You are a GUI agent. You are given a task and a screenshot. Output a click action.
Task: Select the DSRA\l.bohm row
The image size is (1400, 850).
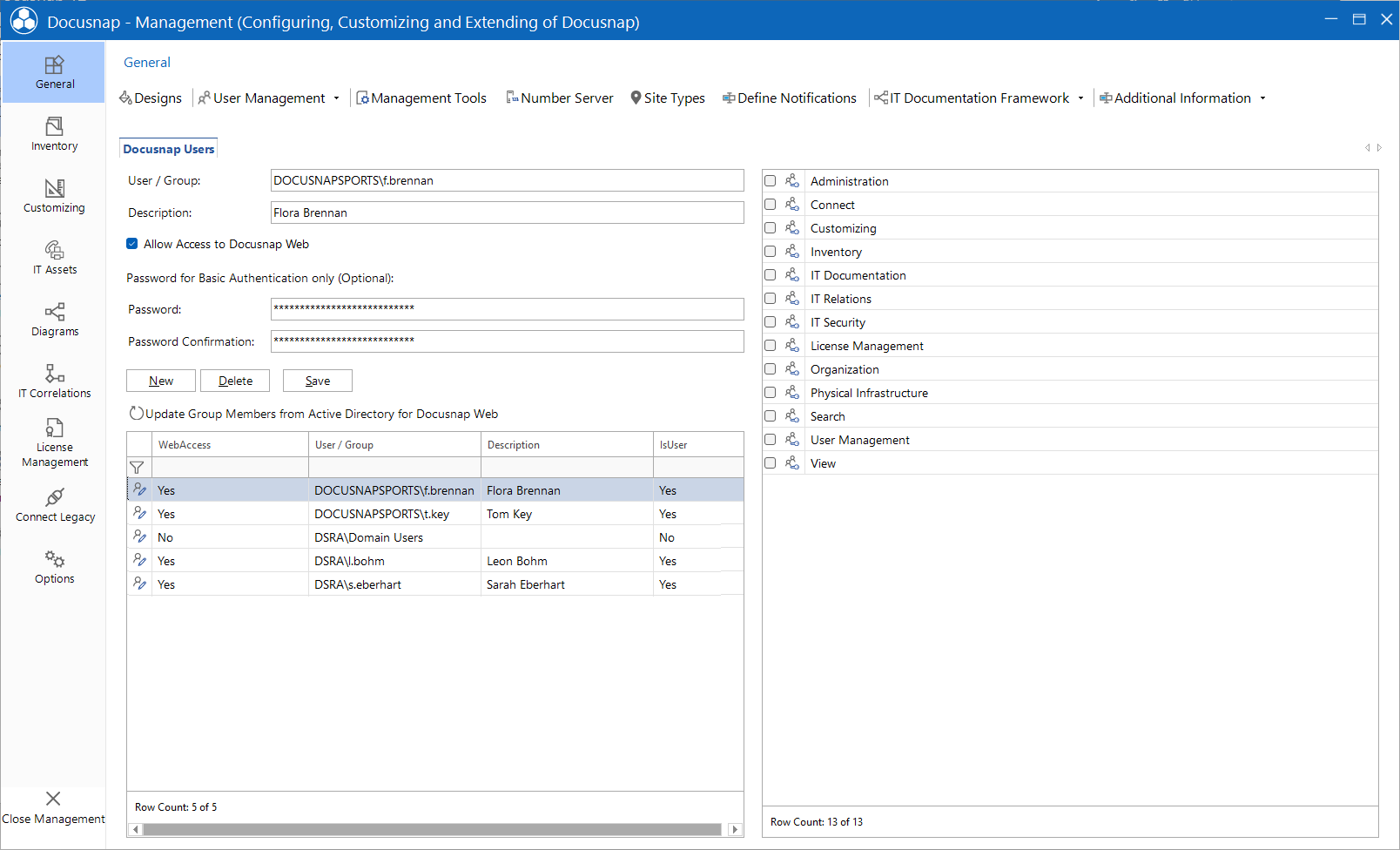[x=435, y=561]
